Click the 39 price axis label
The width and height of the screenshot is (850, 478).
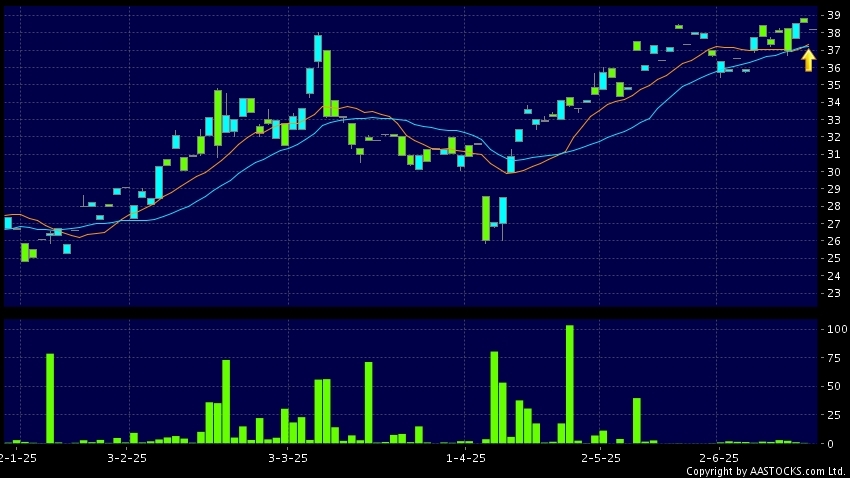[833, 15]
